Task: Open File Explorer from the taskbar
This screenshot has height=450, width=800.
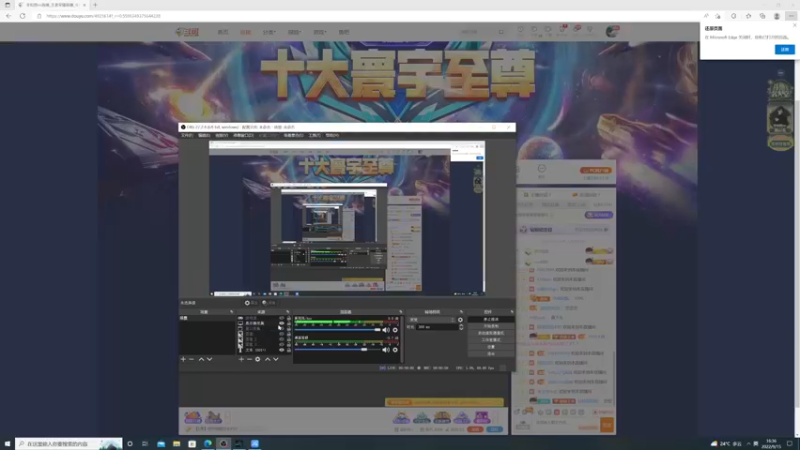Action: (177, 444)
